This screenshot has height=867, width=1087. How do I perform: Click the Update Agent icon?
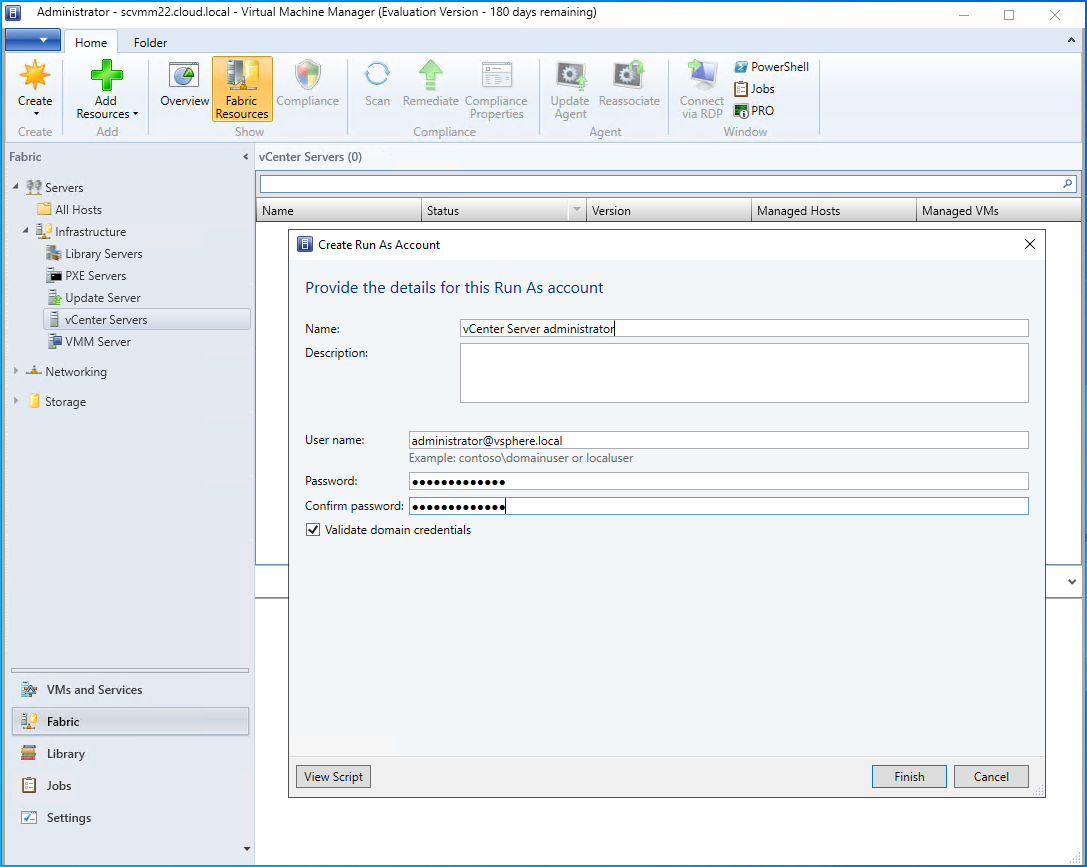(x=571, y=75)
